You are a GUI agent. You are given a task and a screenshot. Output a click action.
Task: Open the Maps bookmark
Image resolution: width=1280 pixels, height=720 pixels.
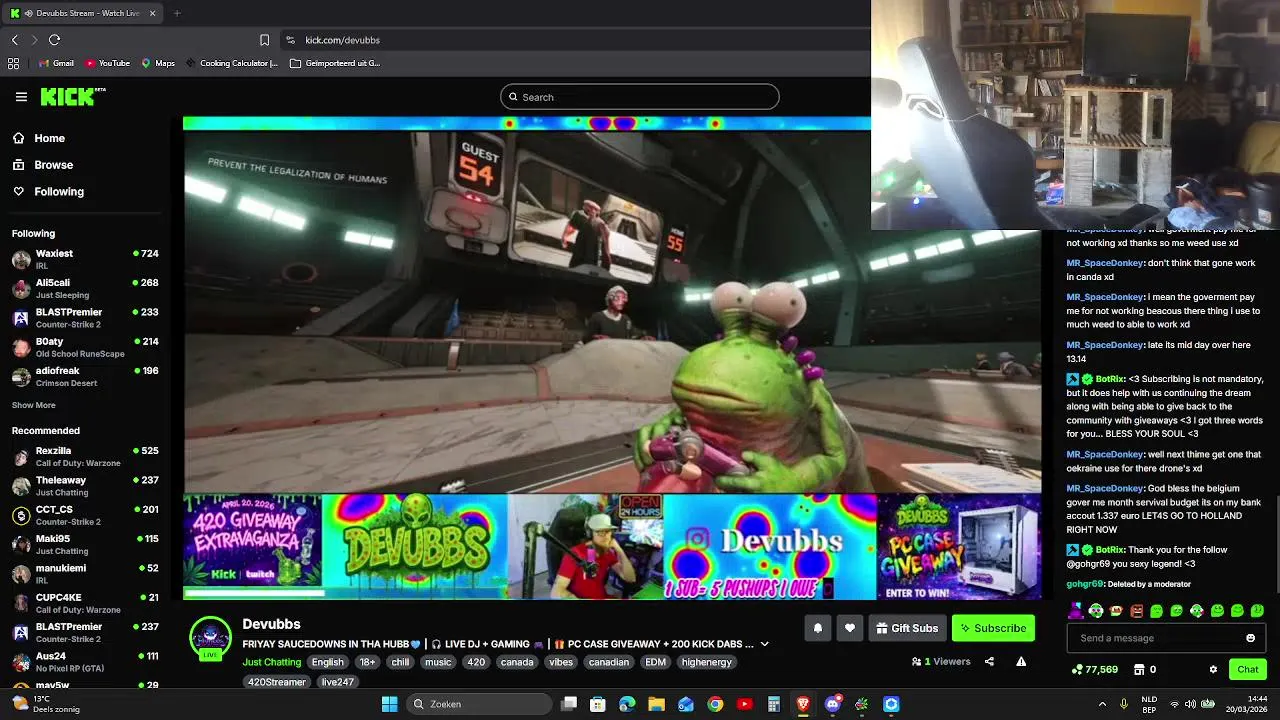click(158, 63)
